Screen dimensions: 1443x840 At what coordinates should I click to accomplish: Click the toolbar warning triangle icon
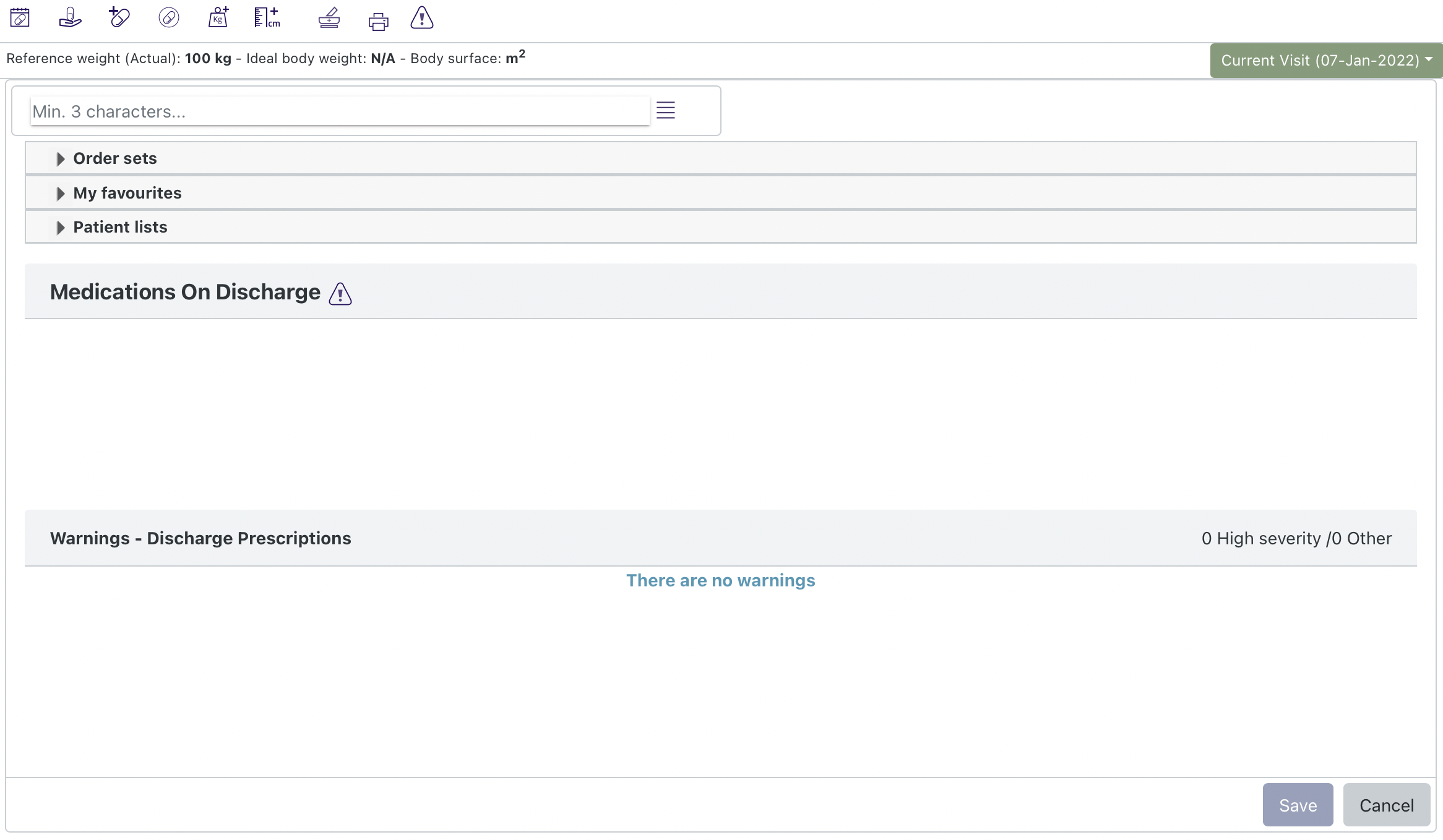[422, 18]
